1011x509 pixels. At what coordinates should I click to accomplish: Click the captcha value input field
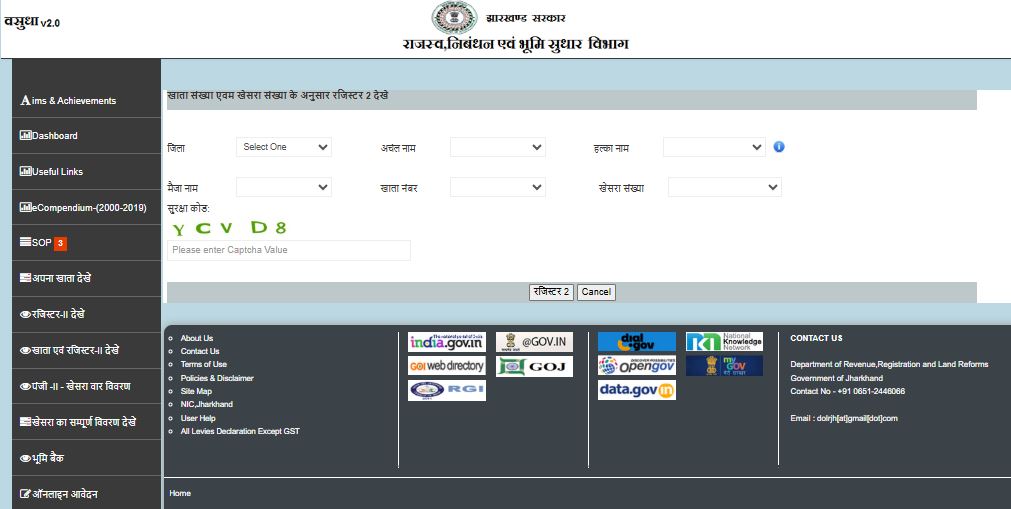click(x=289, y=250)
